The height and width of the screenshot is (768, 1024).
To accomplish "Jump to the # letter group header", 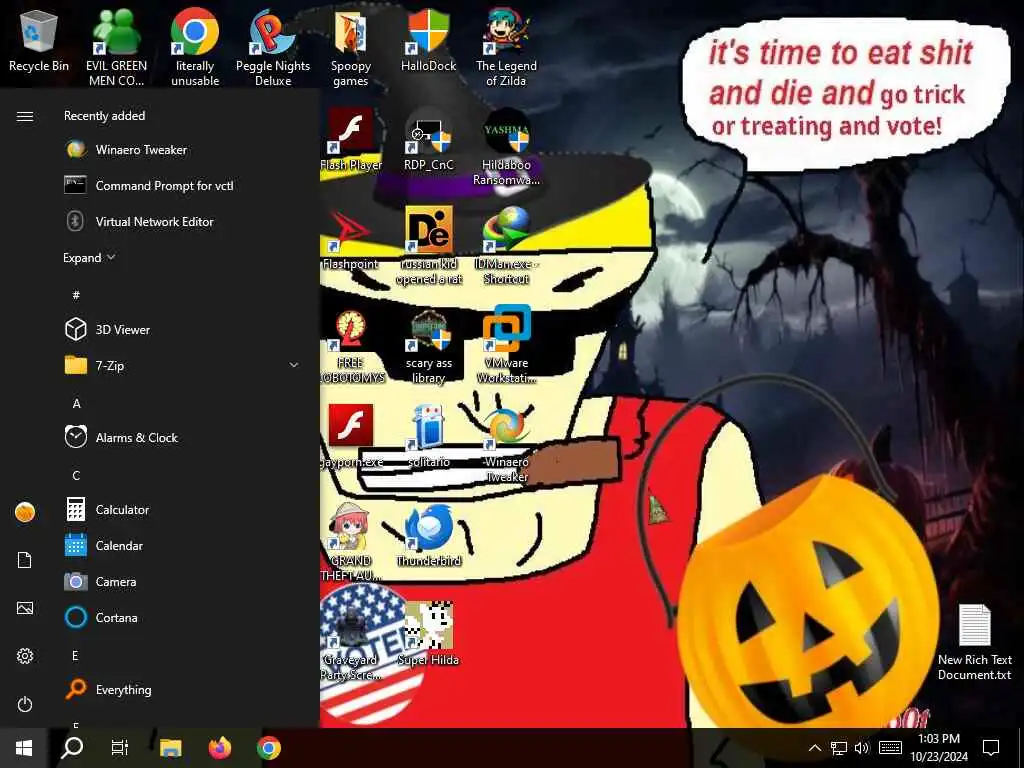I will [x=76, y=295].
